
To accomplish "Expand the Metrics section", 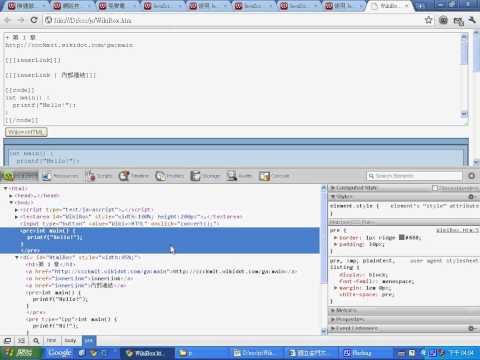I will (x=343, y=311).
